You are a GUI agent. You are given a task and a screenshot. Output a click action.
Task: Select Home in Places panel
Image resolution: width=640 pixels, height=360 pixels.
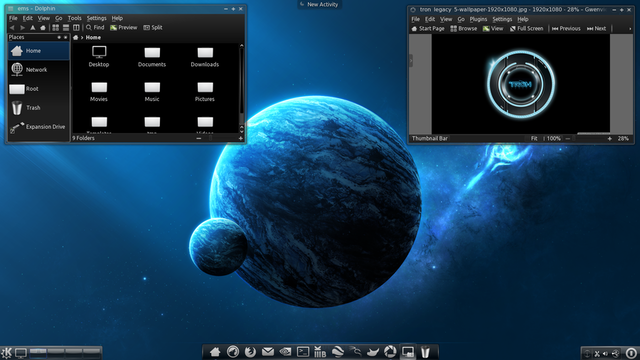tap(39, 51)
